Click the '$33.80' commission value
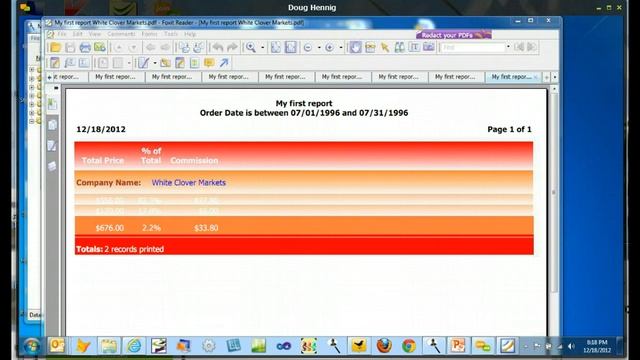 point(206,228)
